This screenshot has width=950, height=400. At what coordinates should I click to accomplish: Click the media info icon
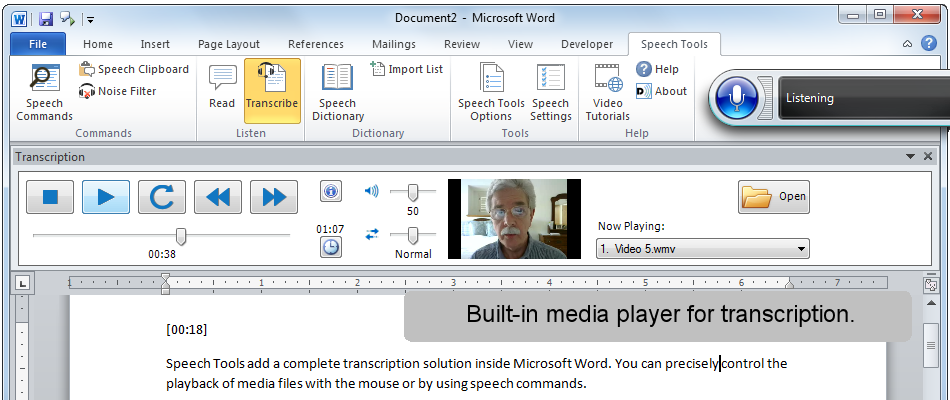331,192
